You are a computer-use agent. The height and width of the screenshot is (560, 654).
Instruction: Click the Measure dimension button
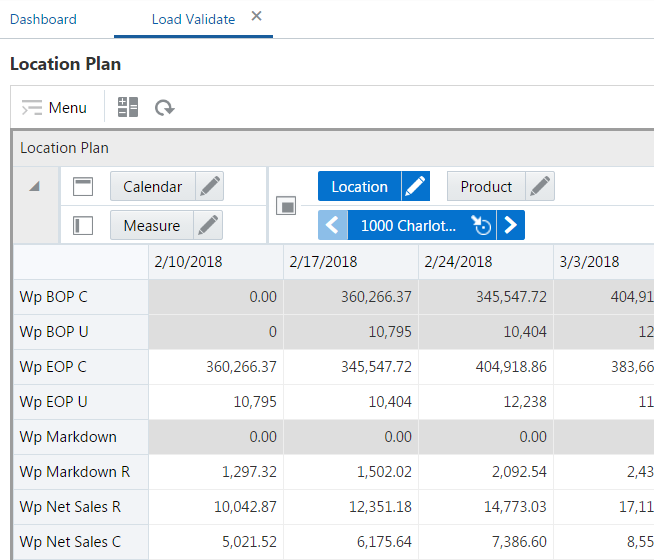(x=152, y=226)
